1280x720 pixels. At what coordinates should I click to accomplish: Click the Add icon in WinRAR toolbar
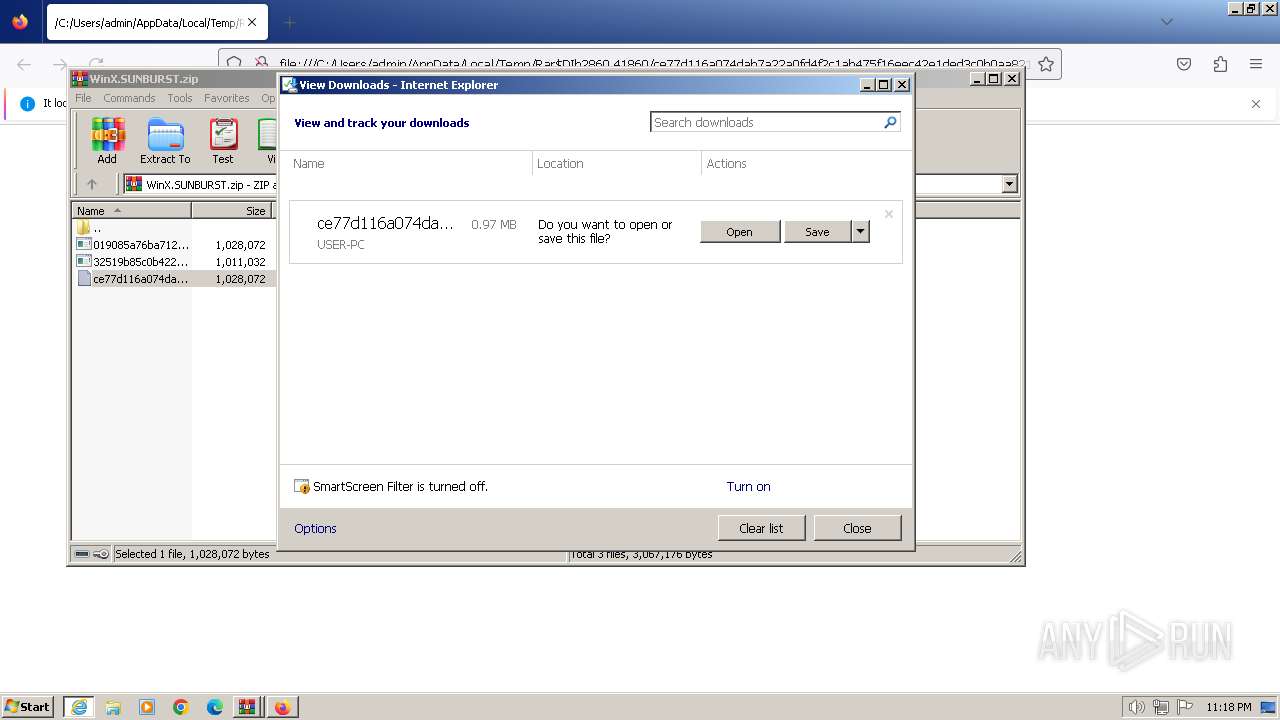tap(107, 140)
